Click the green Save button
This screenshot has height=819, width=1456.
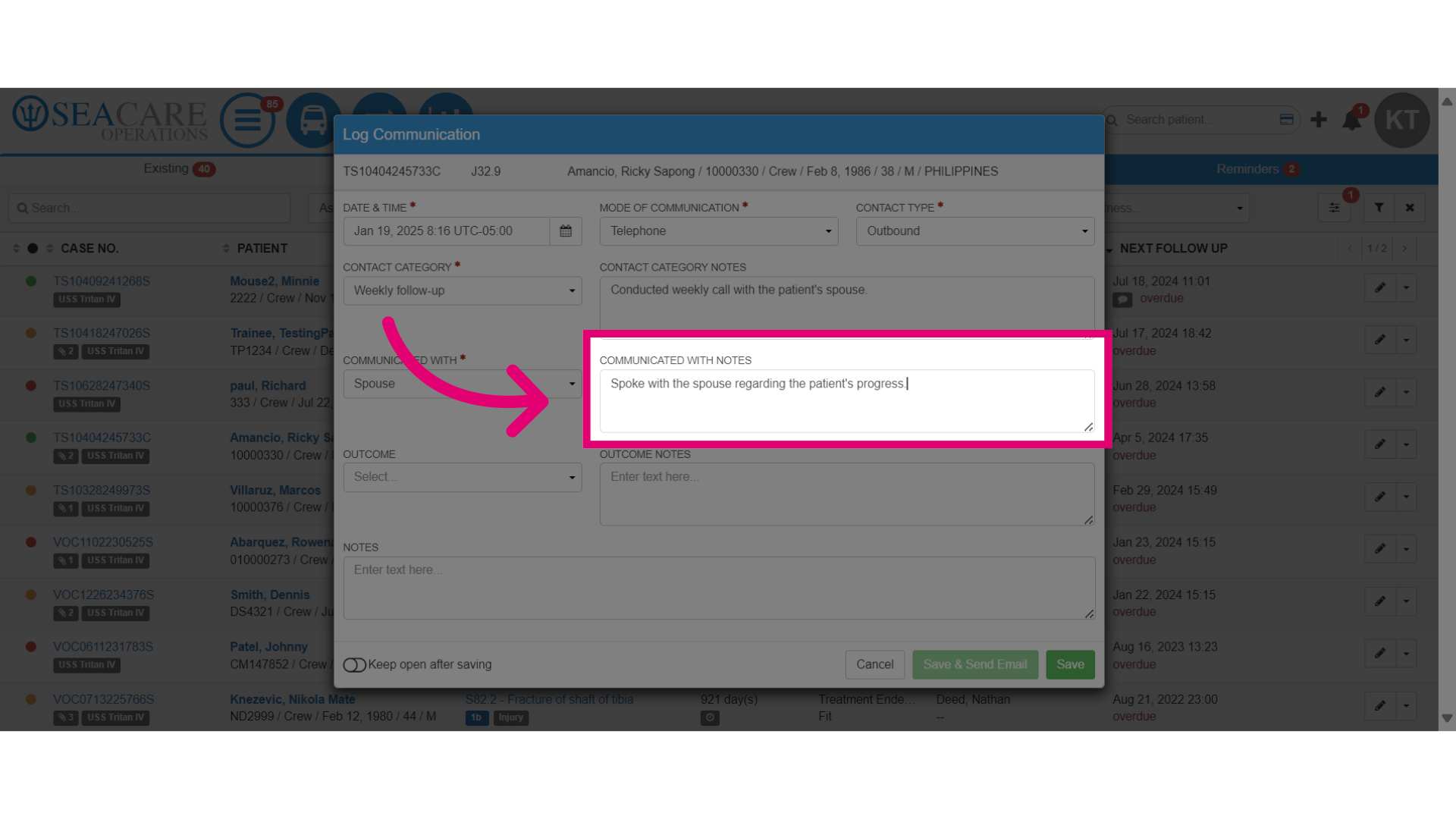(1070, 665)
